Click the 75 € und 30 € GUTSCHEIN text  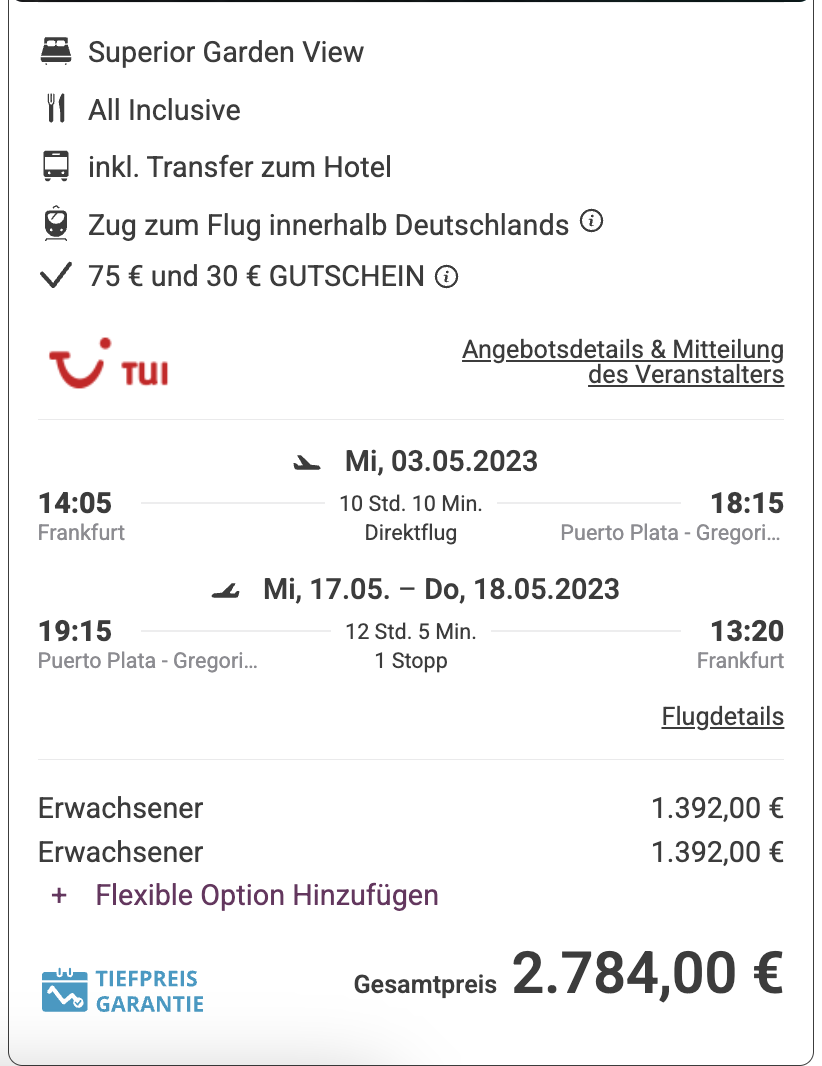[256, 276]
